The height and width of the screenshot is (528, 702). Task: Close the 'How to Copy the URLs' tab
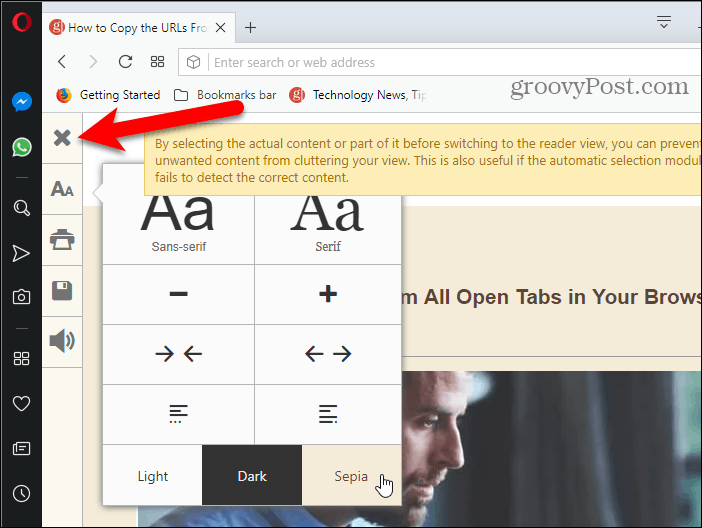pos(220,28)
